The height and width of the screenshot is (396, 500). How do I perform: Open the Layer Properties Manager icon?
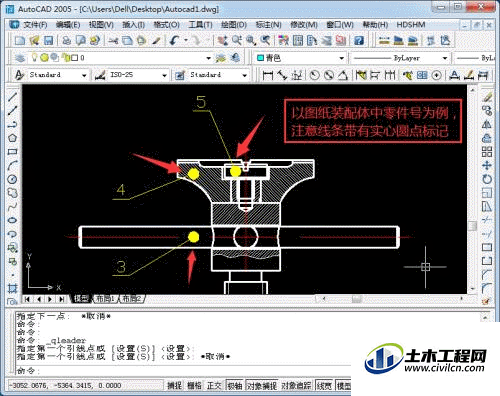(x=20, y=58)
